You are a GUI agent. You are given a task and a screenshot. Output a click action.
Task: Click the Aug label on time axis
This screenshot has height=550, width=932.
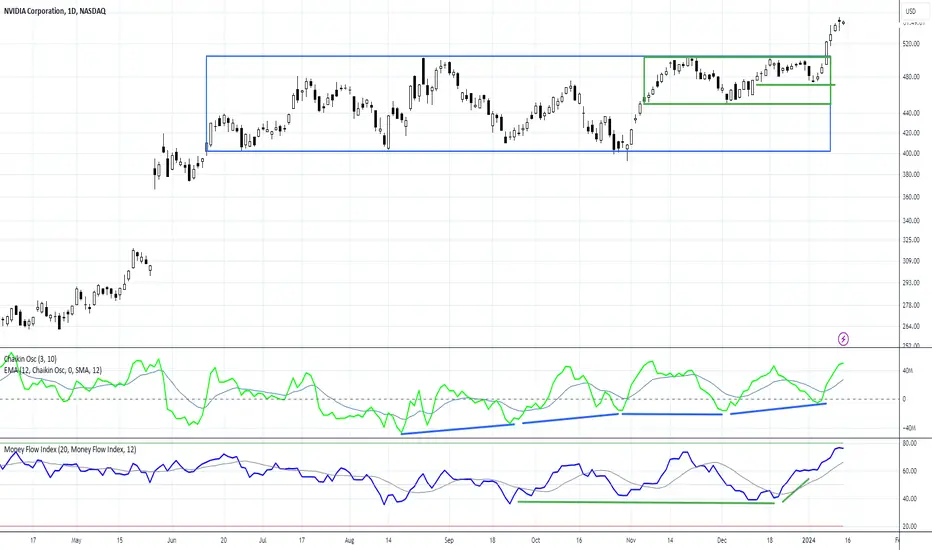pyautogui.click(x=350, y=540)
